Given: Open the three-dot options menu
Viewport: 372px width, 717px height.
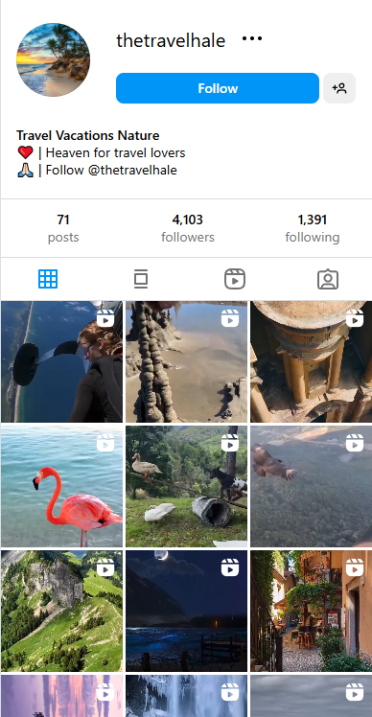Looking at the screenshot, I should (252, 38).
